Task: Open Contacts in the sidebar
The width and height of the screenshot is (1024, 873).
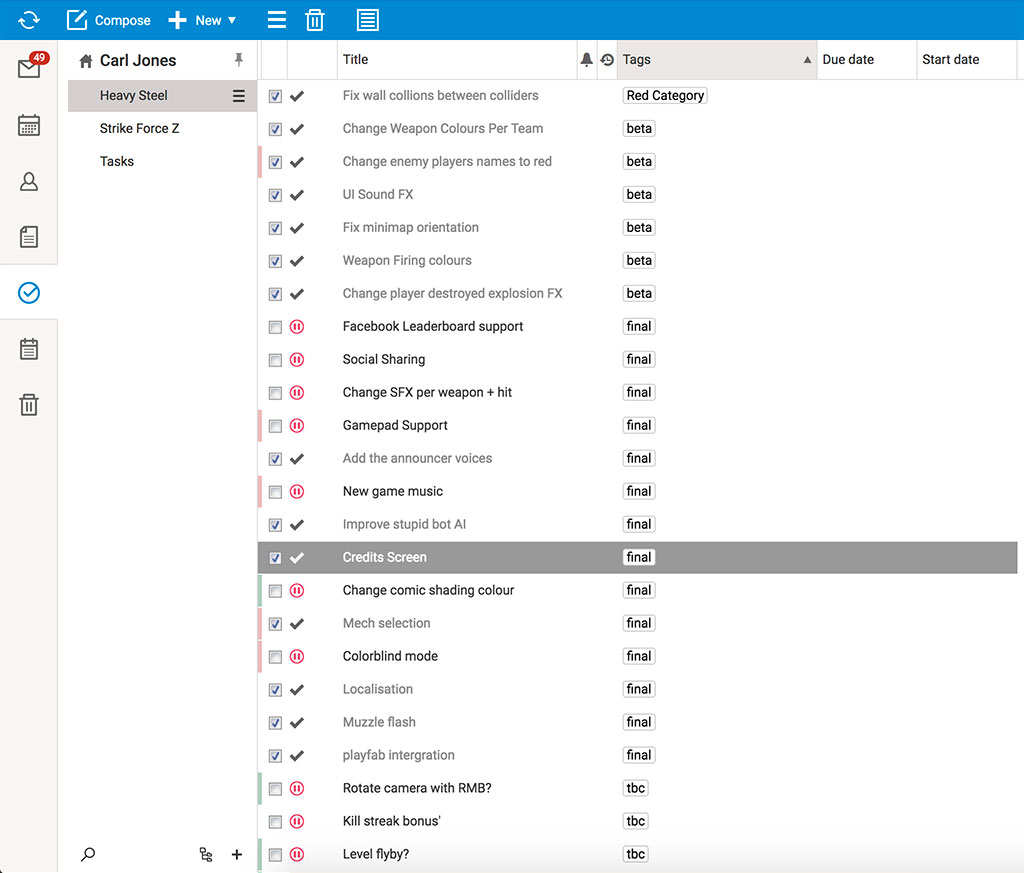Action: coord(29,181)
